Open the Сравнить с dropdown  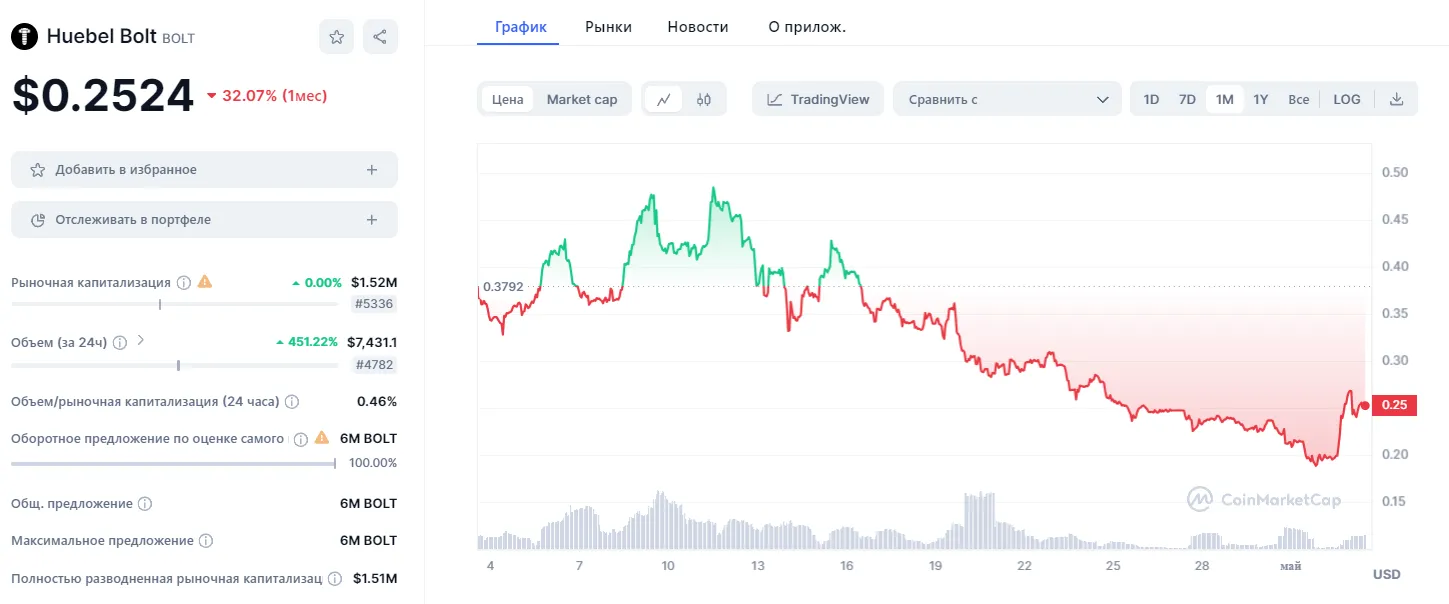pos(1008,99)
